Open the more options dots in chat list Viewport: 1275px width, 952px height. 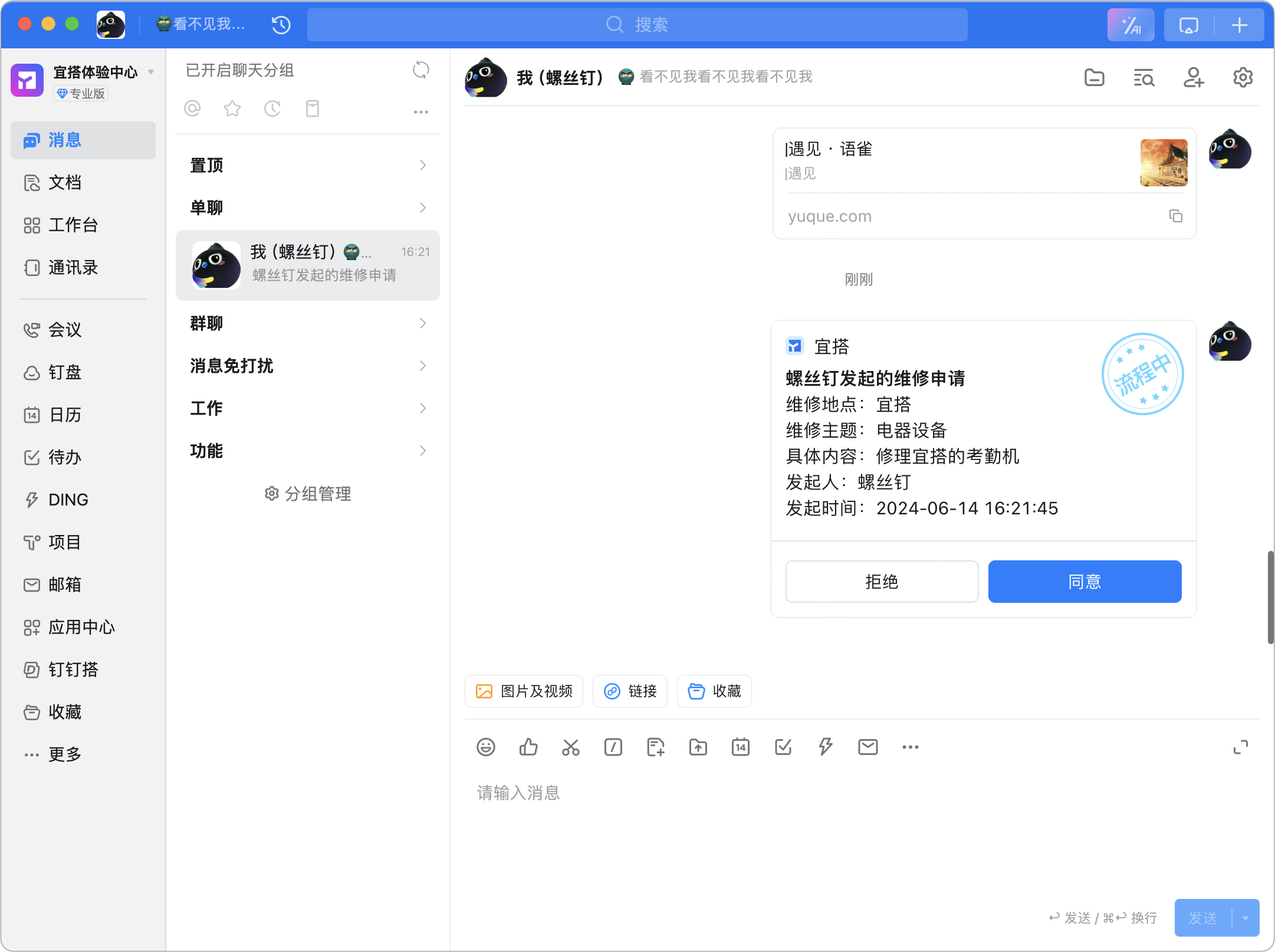tap(420, 111)
